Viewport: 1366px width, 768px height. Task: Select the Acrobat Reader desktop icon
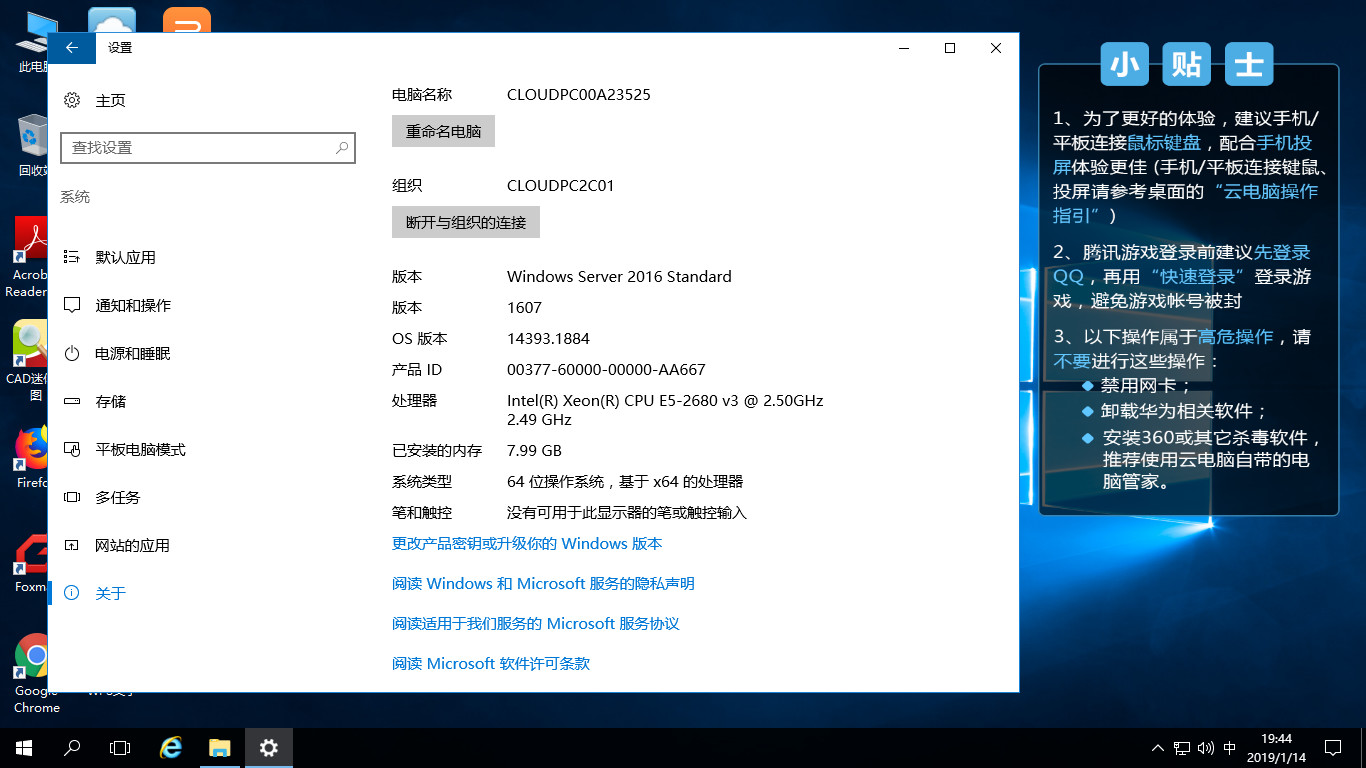pos(30,257)
